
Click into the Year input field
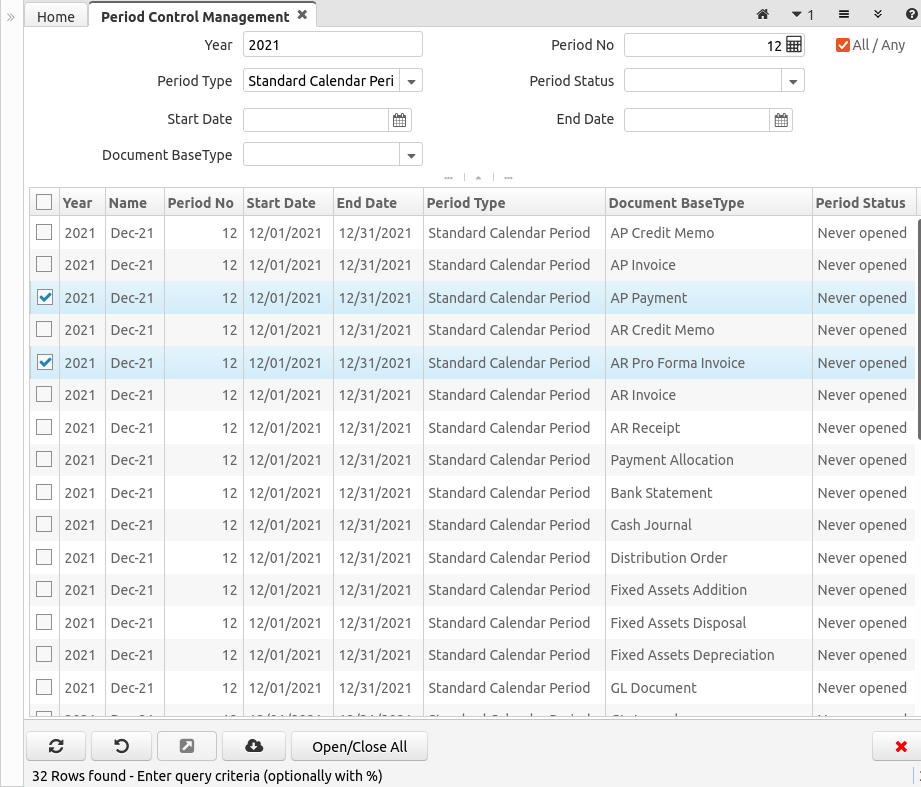pyautogui.click(x=332, y=45)
